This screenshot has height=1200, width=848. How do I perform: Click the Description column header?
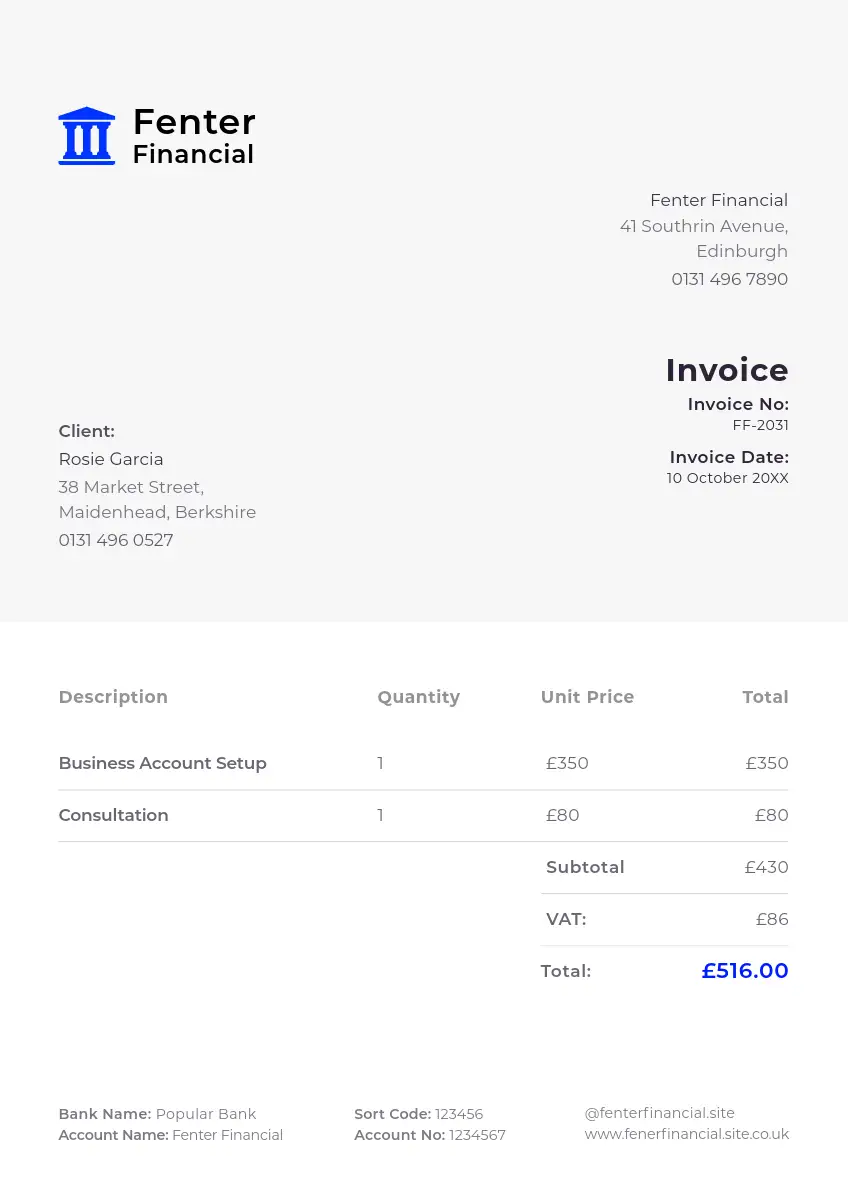point(113,697)
